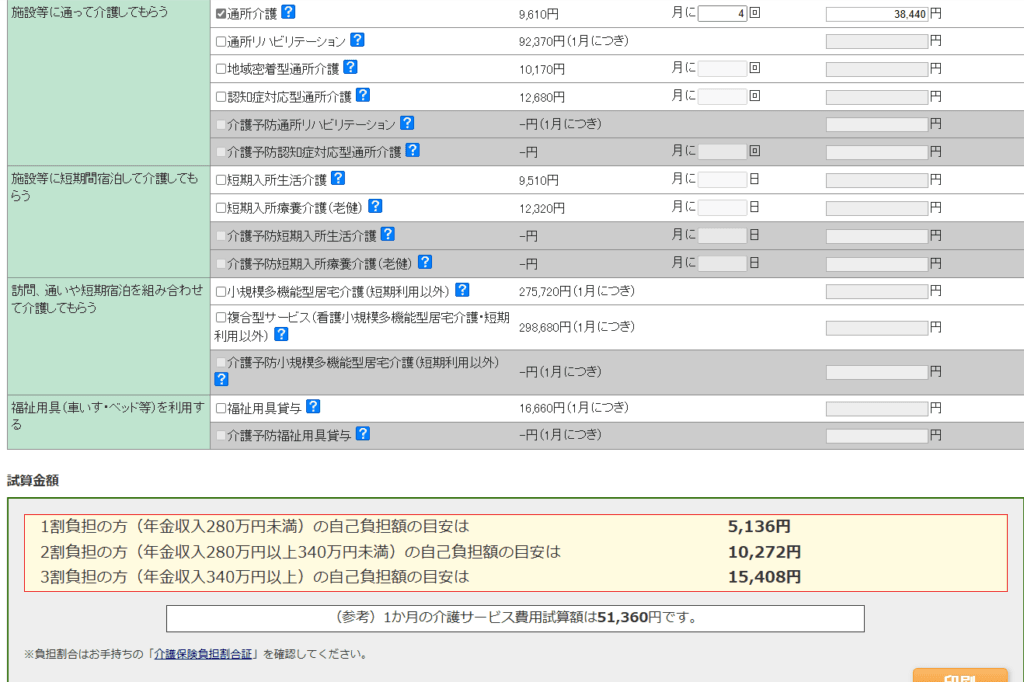The width and height of the screenshot is (1024, 682).
Task: Click help icon beside 地域密着型通所介護
Action: pos(350,68)
